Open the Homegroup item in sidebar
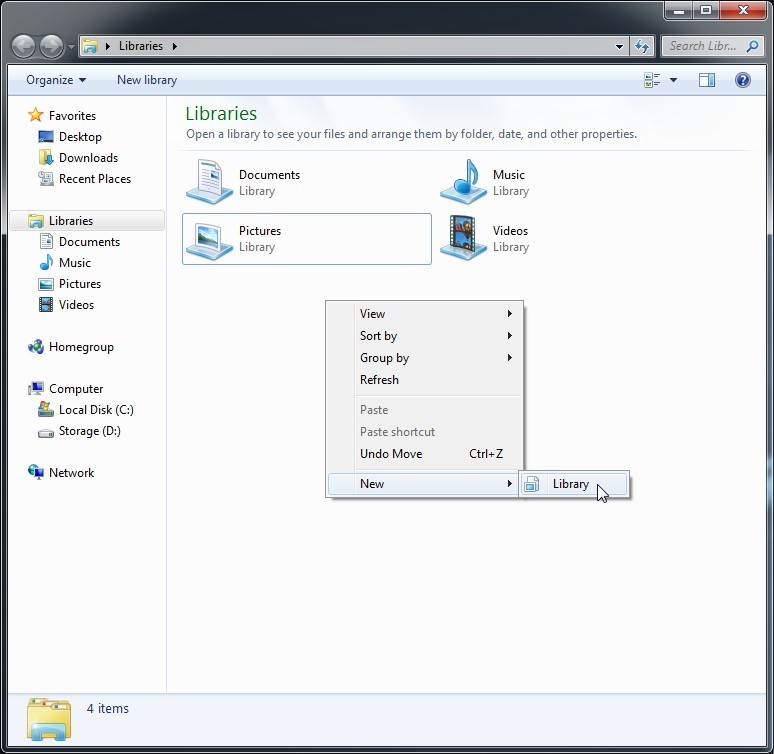The height and width of the screenshot is (754, 774). tap(81, 347)
